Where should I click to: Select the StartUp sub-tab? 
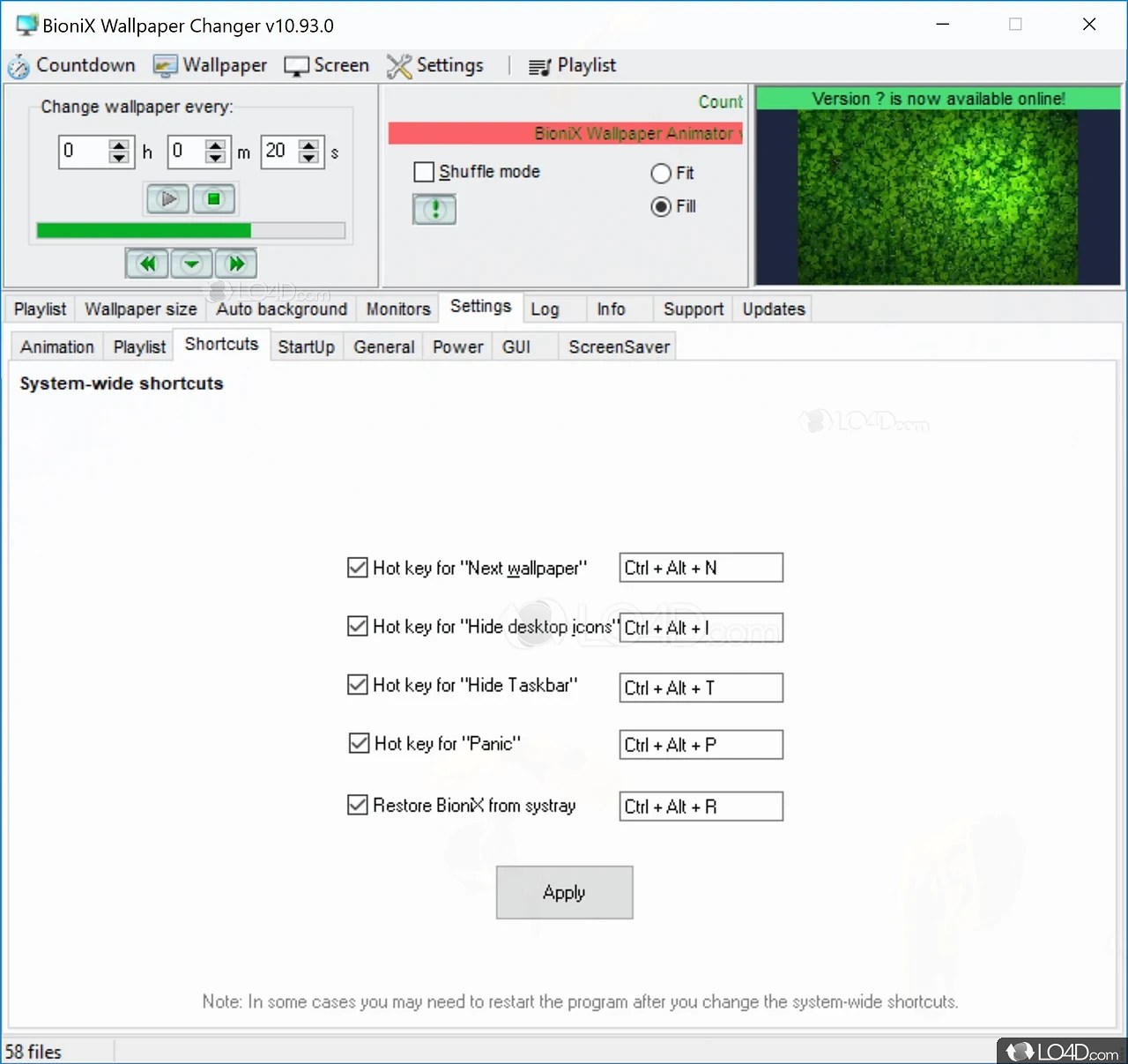click(x=306, y=347)
